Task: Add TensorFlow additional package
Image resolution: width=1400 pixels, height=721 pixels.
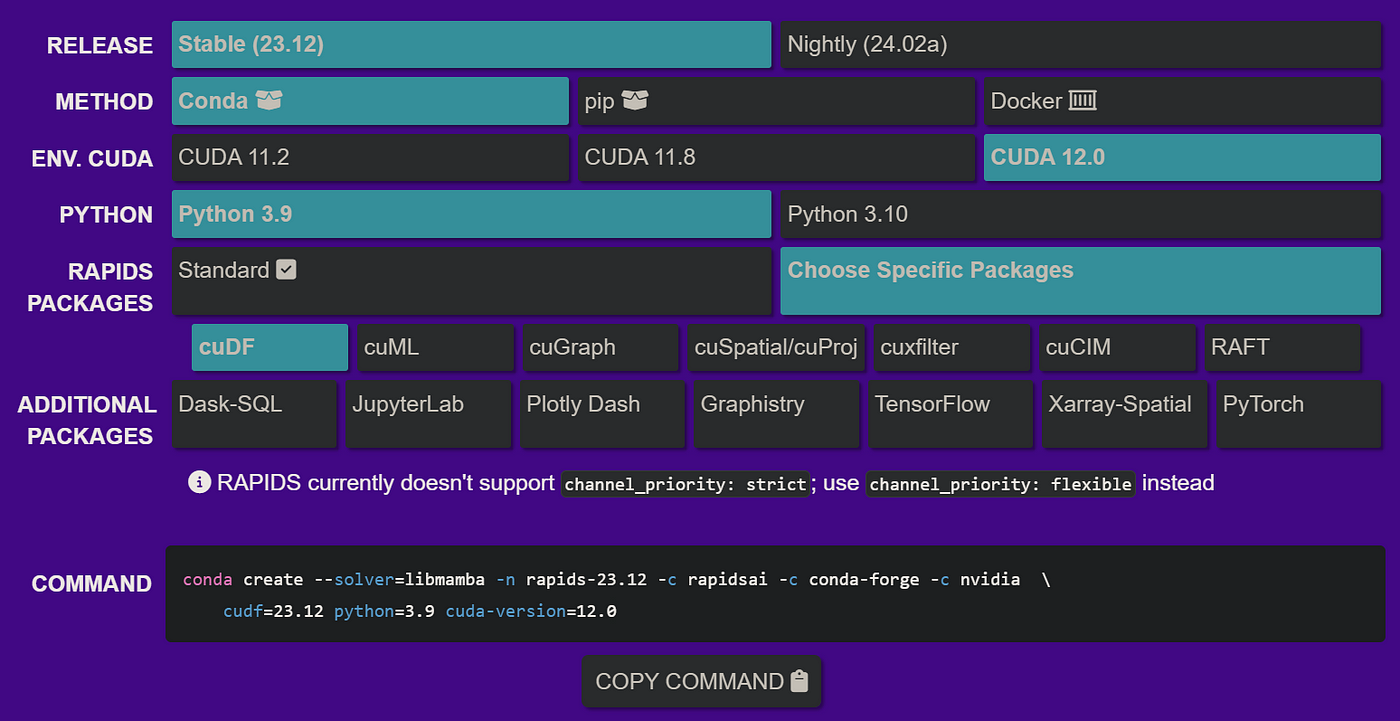Action: point(950,412)
